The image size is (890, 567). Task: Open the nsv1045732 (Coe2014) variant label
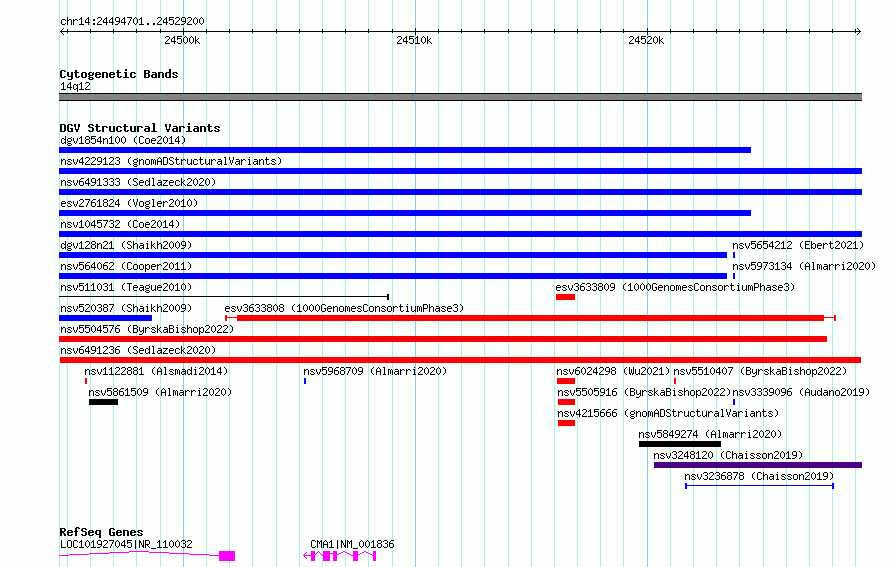(x=120, y=224)
